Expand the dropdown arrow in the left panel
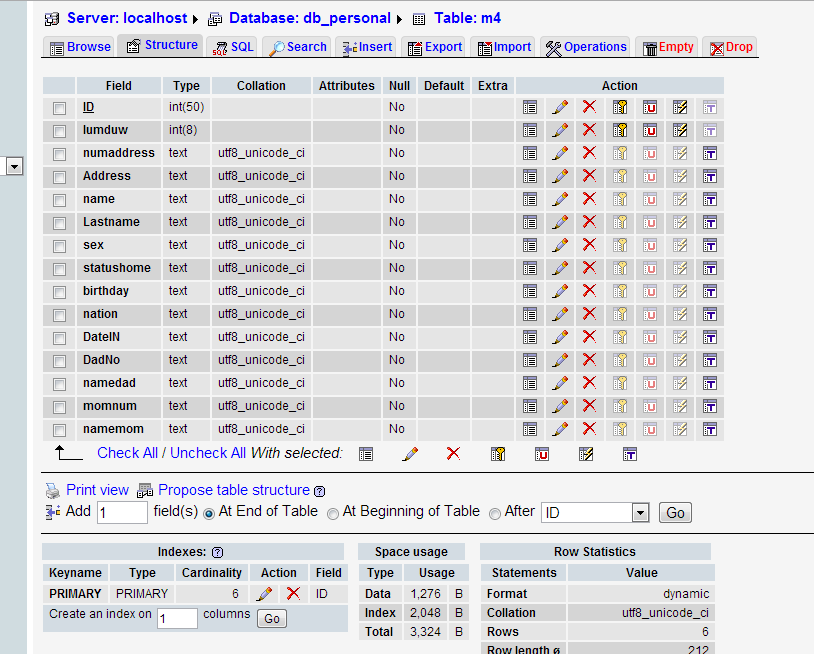This screenshot has width=814, height=654. coord(14,166)
